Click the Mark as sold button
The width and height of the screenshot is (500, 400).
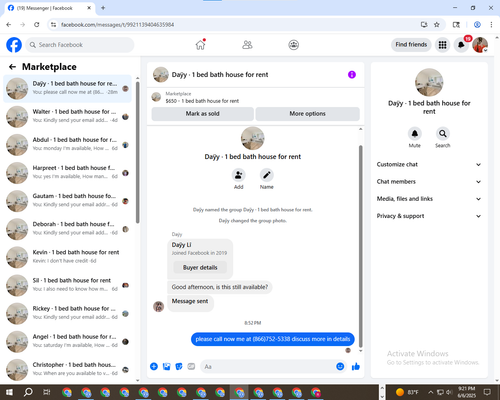203,114
